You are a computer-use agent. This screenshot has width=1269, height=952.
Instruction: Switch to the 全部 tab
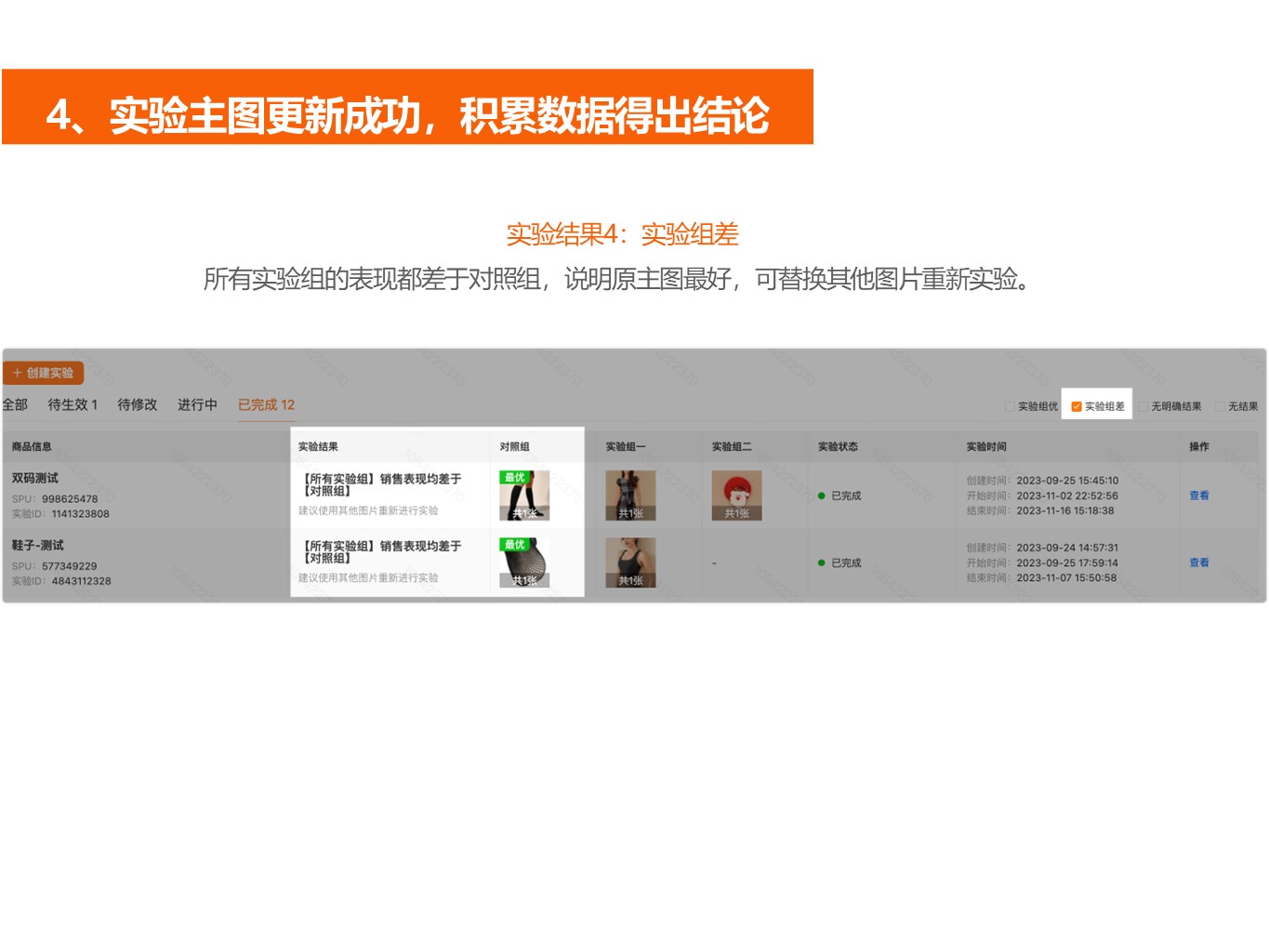[x=15, y=404]
